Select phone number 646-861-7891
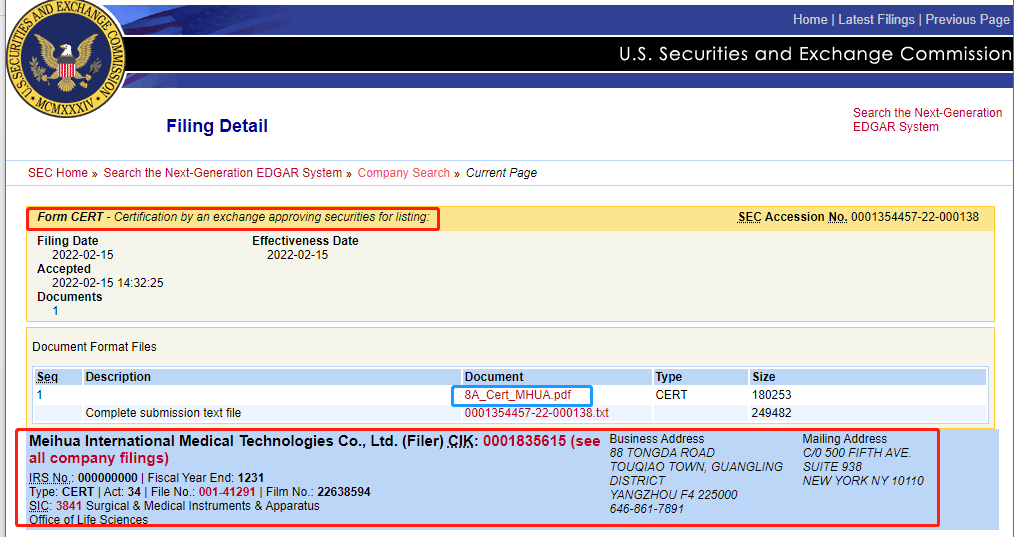 [647, 509]
